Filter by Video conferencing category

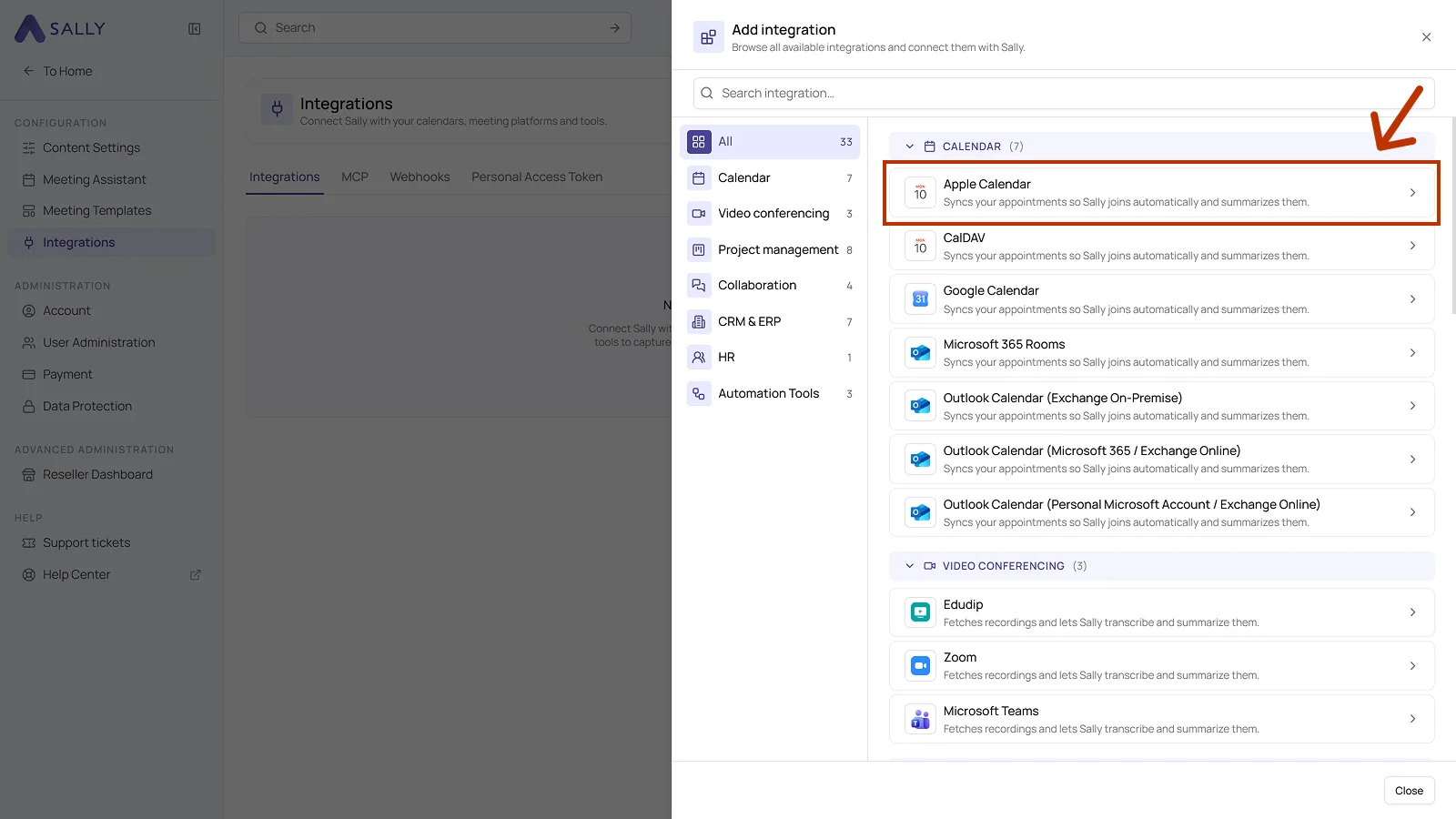770,213
